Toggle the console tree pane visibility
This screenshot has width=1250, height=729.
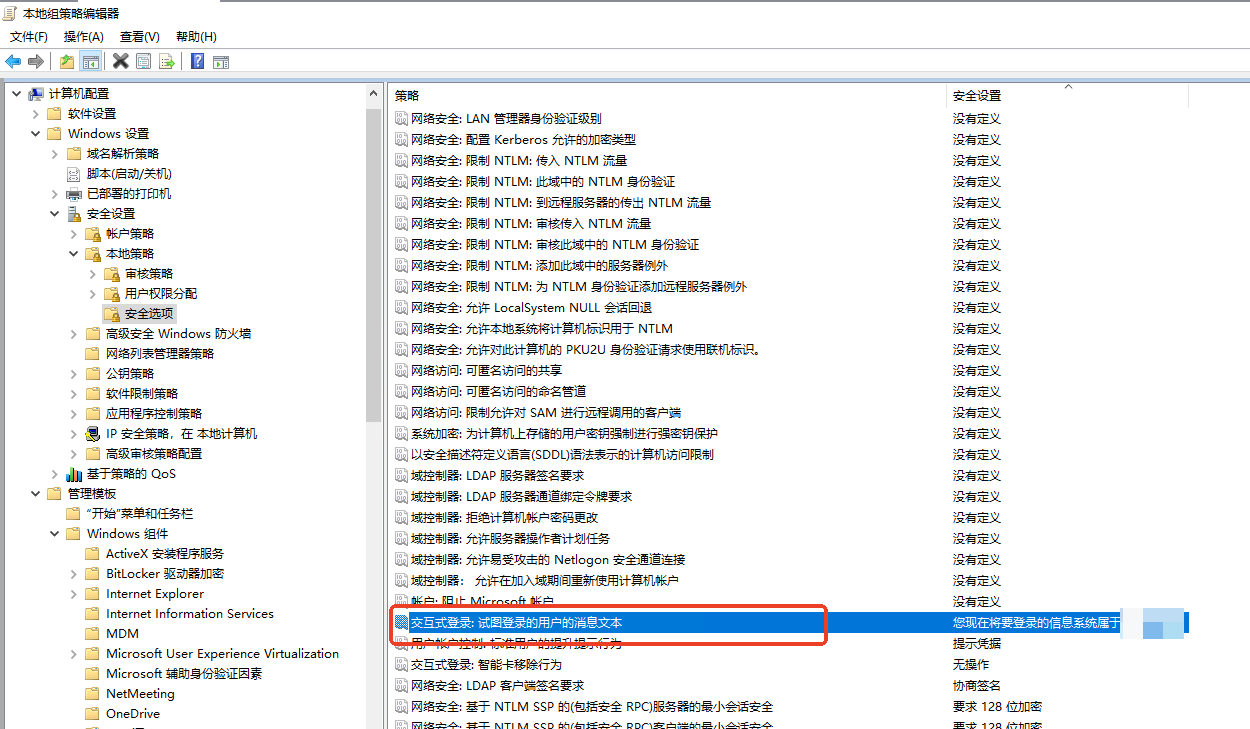coord(90,61)
